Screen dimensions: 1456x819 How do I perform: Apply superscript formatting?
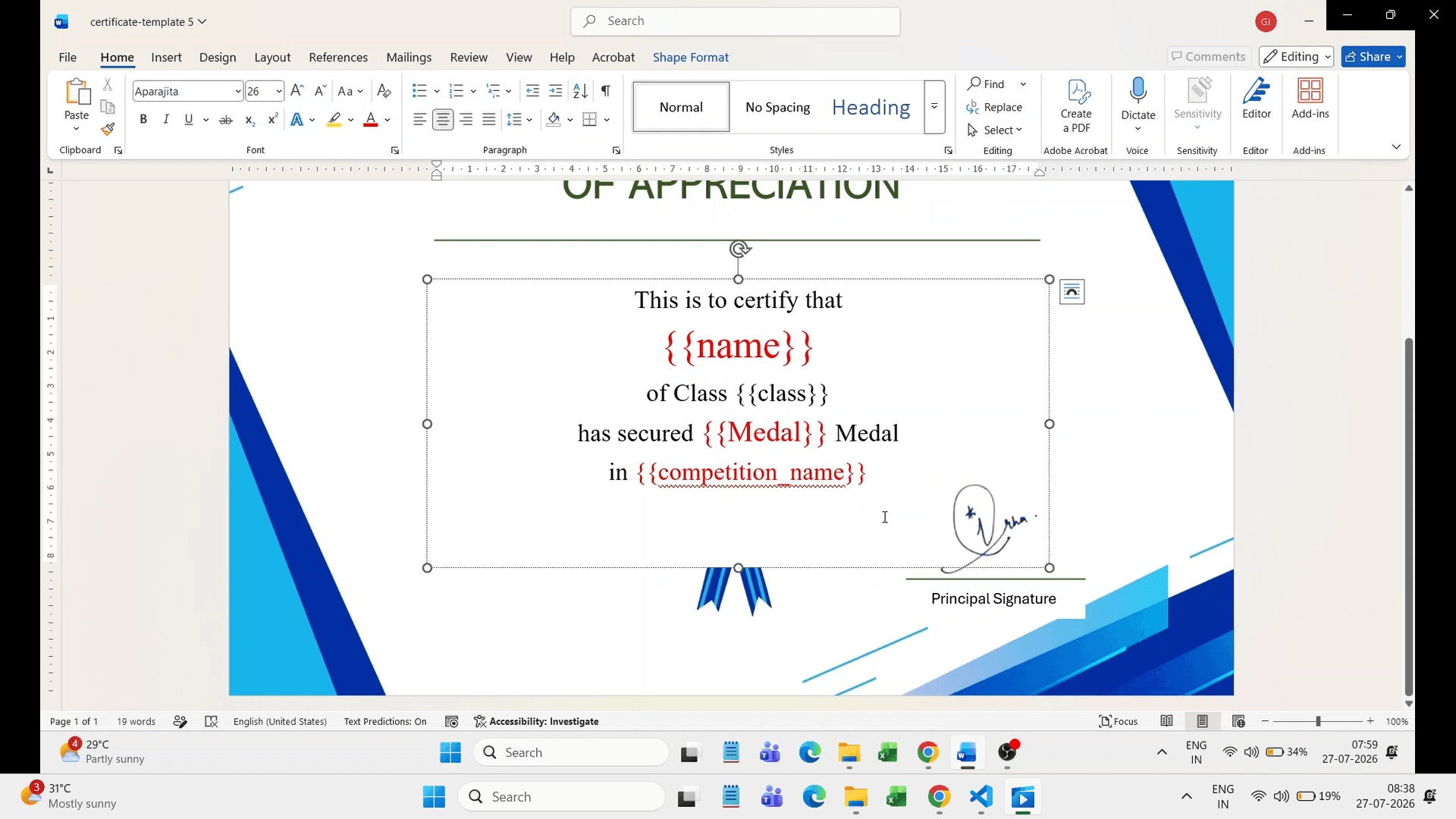point(273,119)
